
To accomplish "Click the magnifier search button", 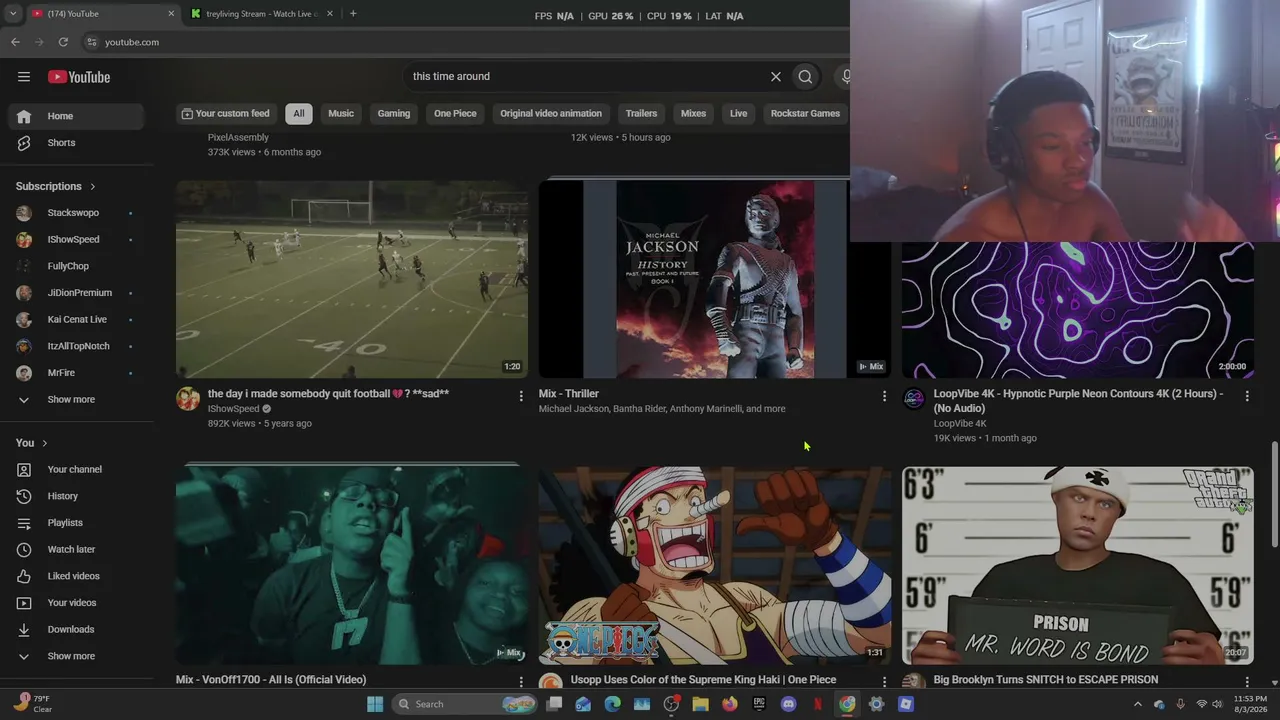I will (x=805, y=76).
